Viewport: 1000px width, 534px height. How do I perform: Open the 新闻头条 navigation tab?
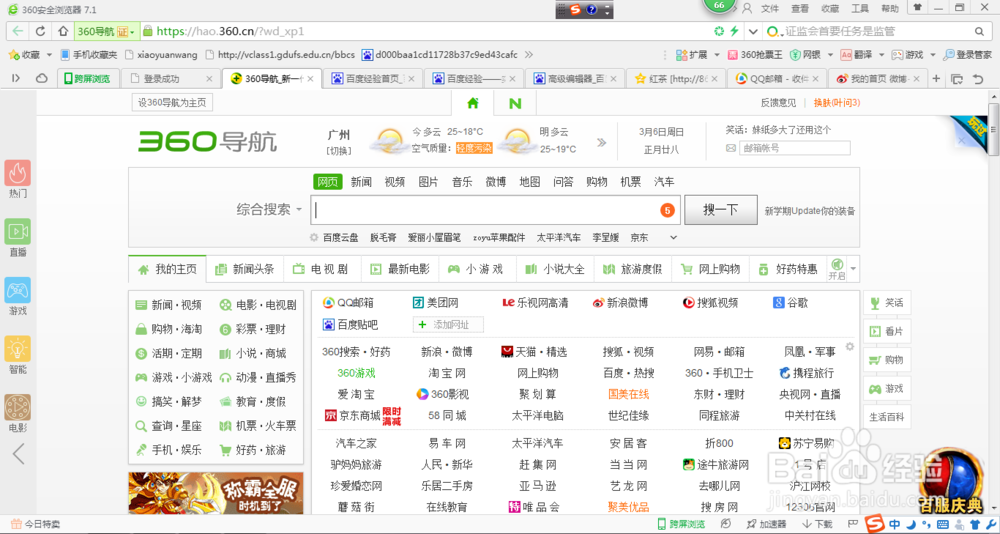pos(246,269)
